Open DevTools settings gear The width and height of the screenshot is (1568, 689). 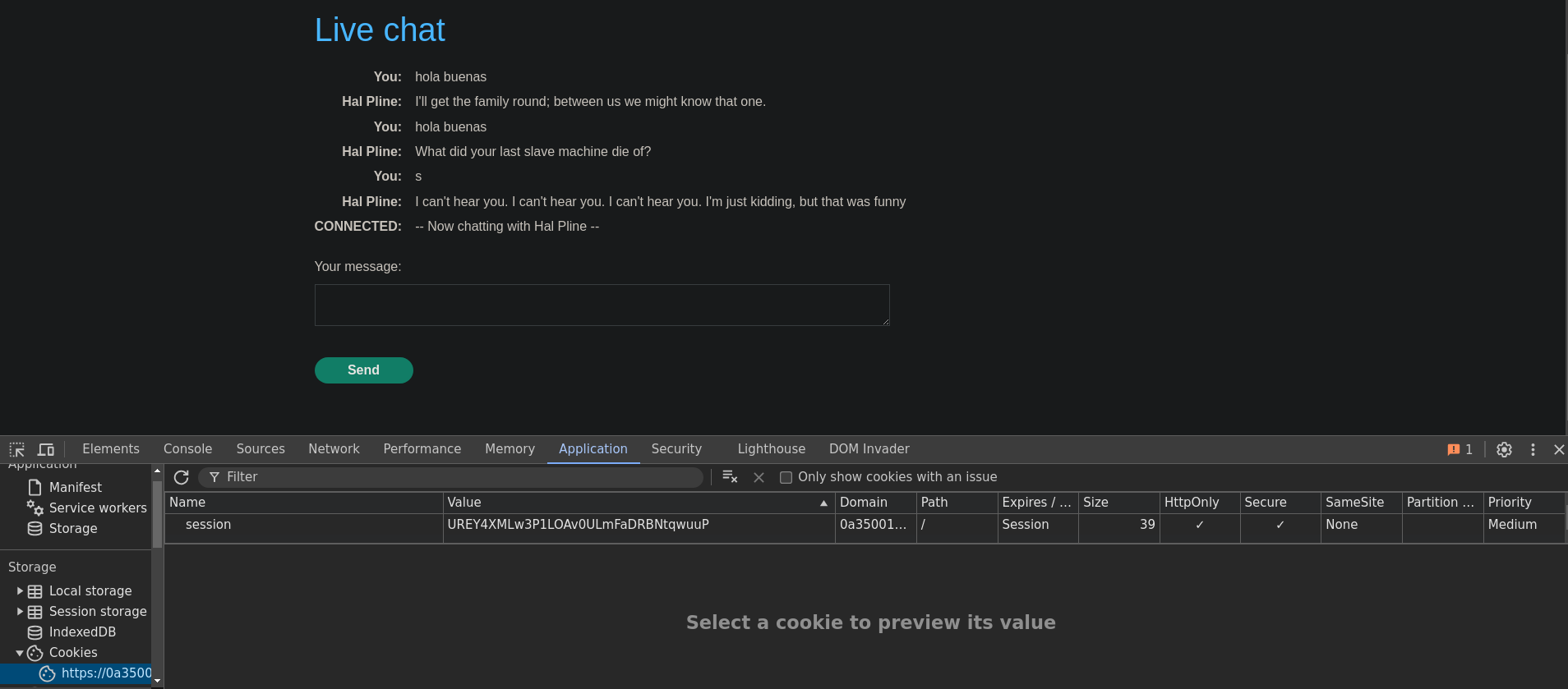tap(1504, 449)
